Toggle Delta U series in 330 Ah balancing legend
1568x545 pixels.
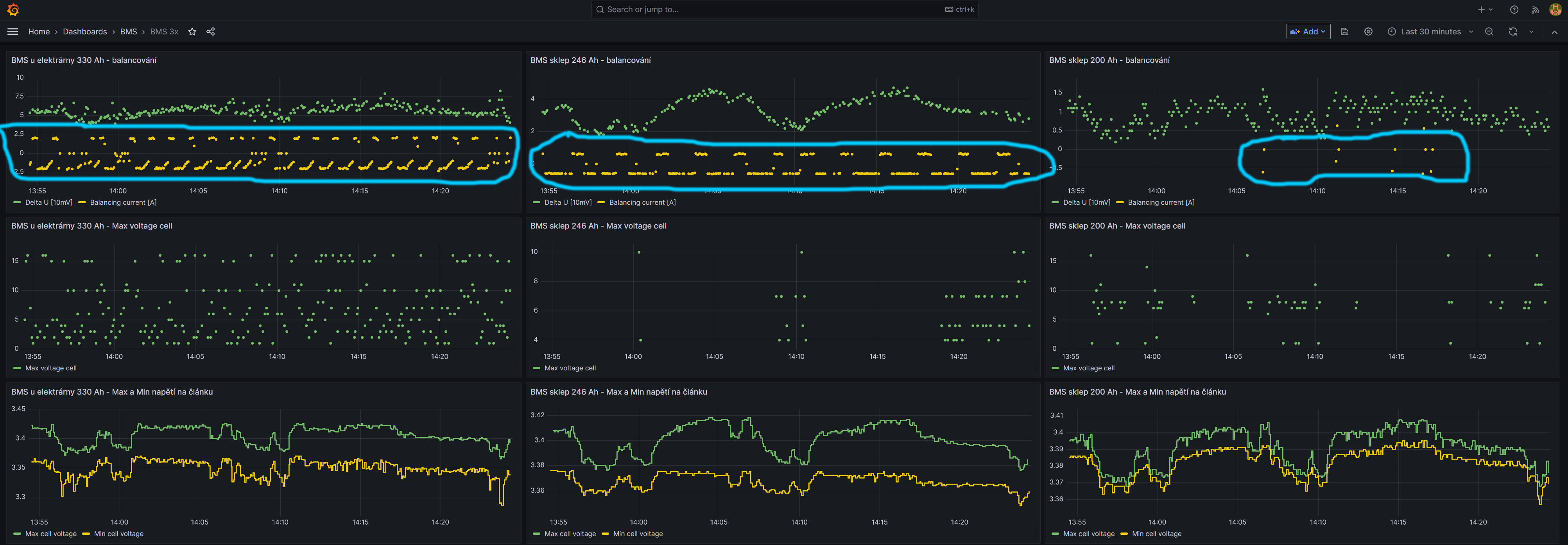point(48,202)
